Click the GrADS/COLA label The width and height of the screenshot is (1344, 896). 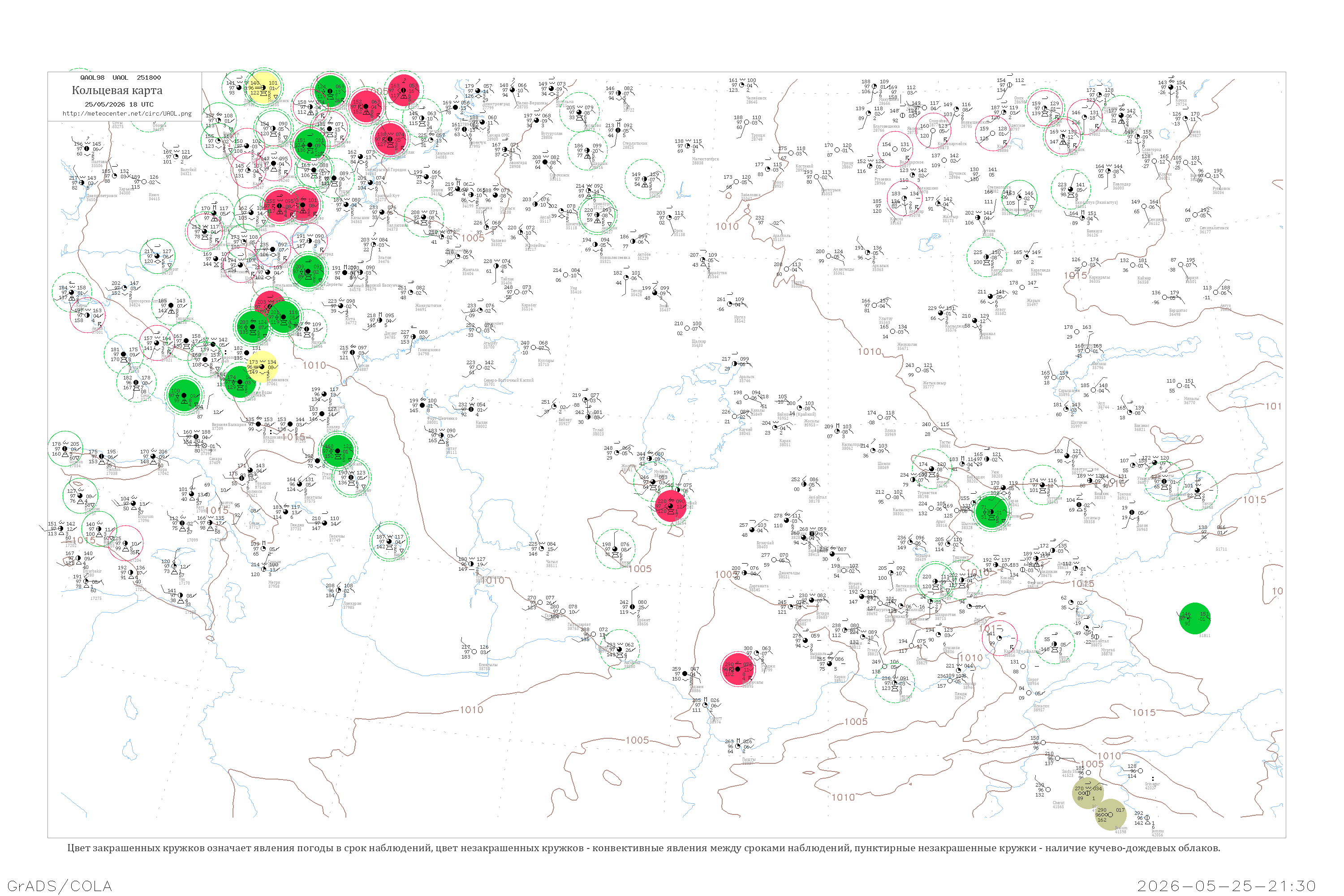pos(60,886)
